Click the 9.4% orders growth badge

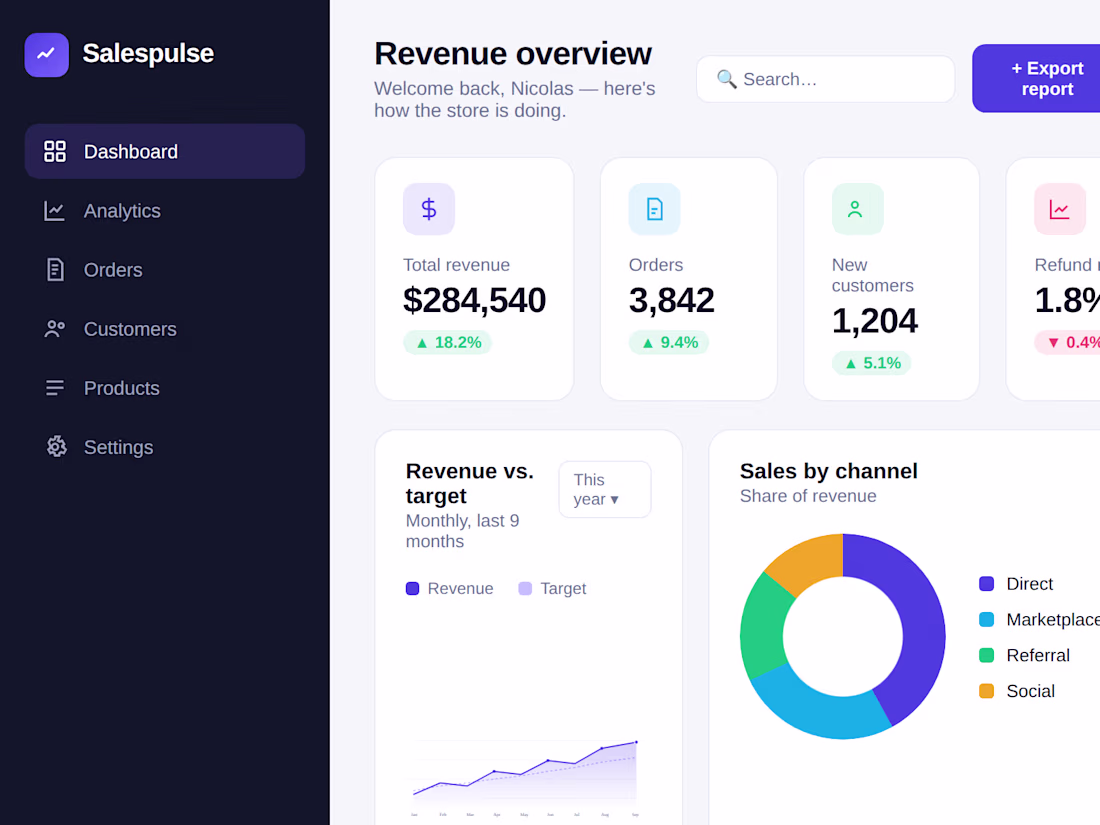669,342
